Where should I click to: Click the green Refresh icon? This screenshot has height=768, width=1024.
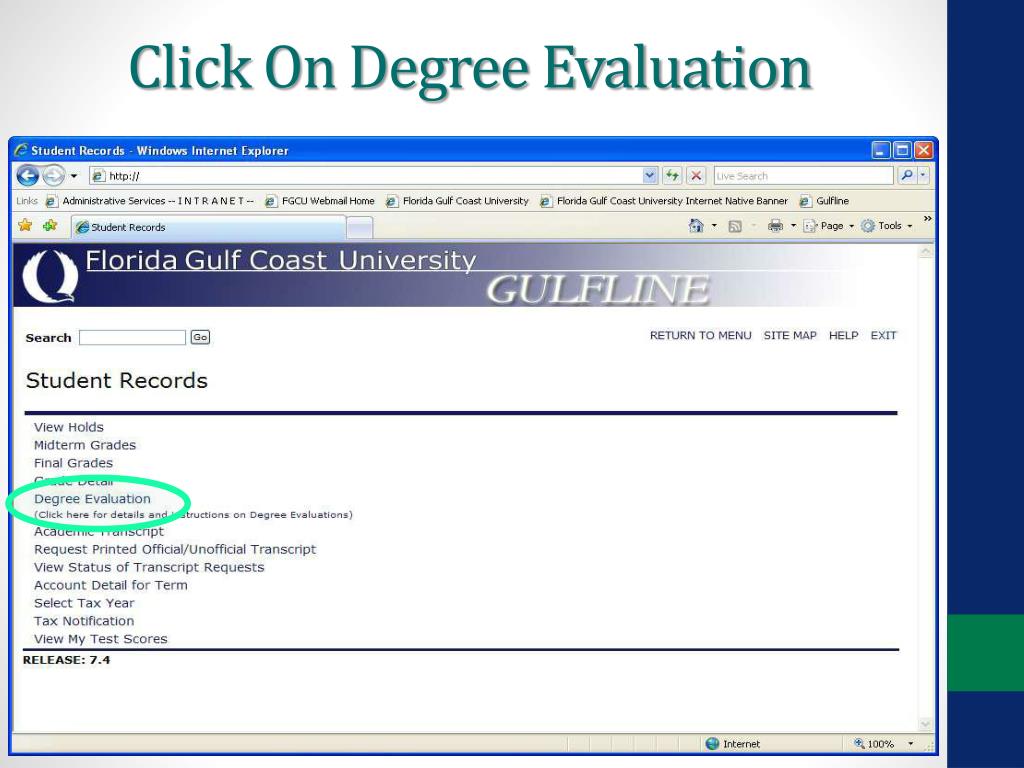point(671,176)
